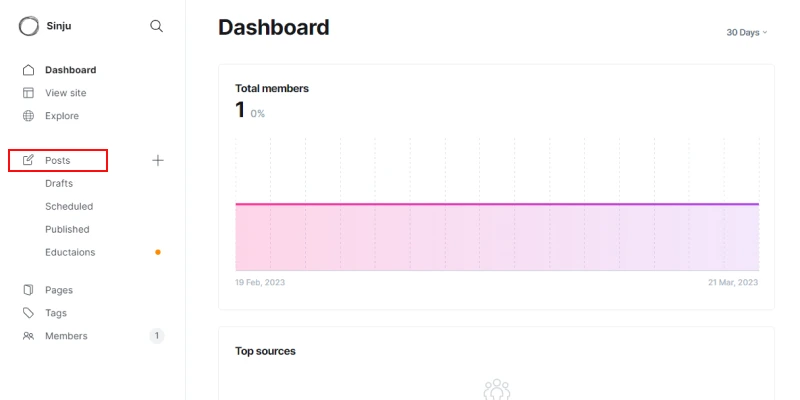The height and width of the screenshot is (400, 800).
Task: Open the Sinju site menu
Action: pos(59,25)
